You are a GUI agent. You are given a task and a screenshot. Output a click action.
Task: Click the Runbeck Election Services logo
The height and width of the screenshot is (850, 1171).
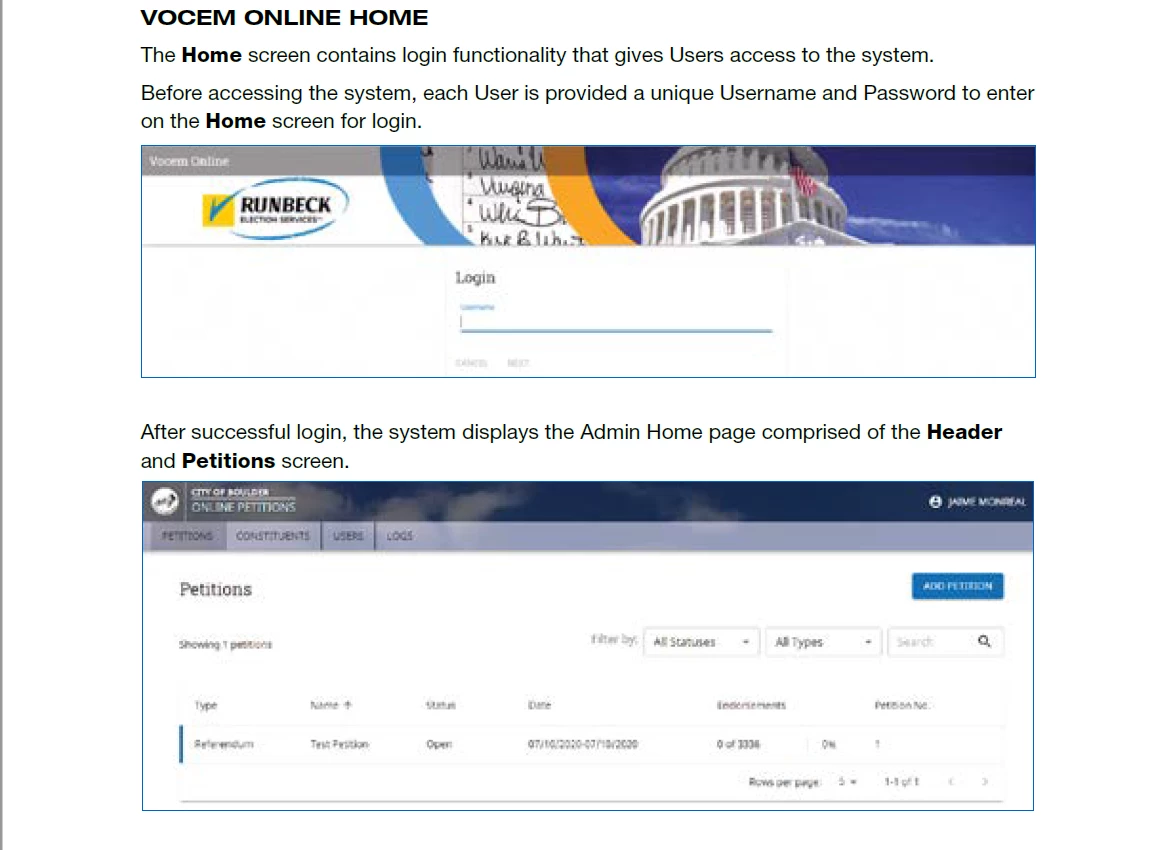click(274, 208)
